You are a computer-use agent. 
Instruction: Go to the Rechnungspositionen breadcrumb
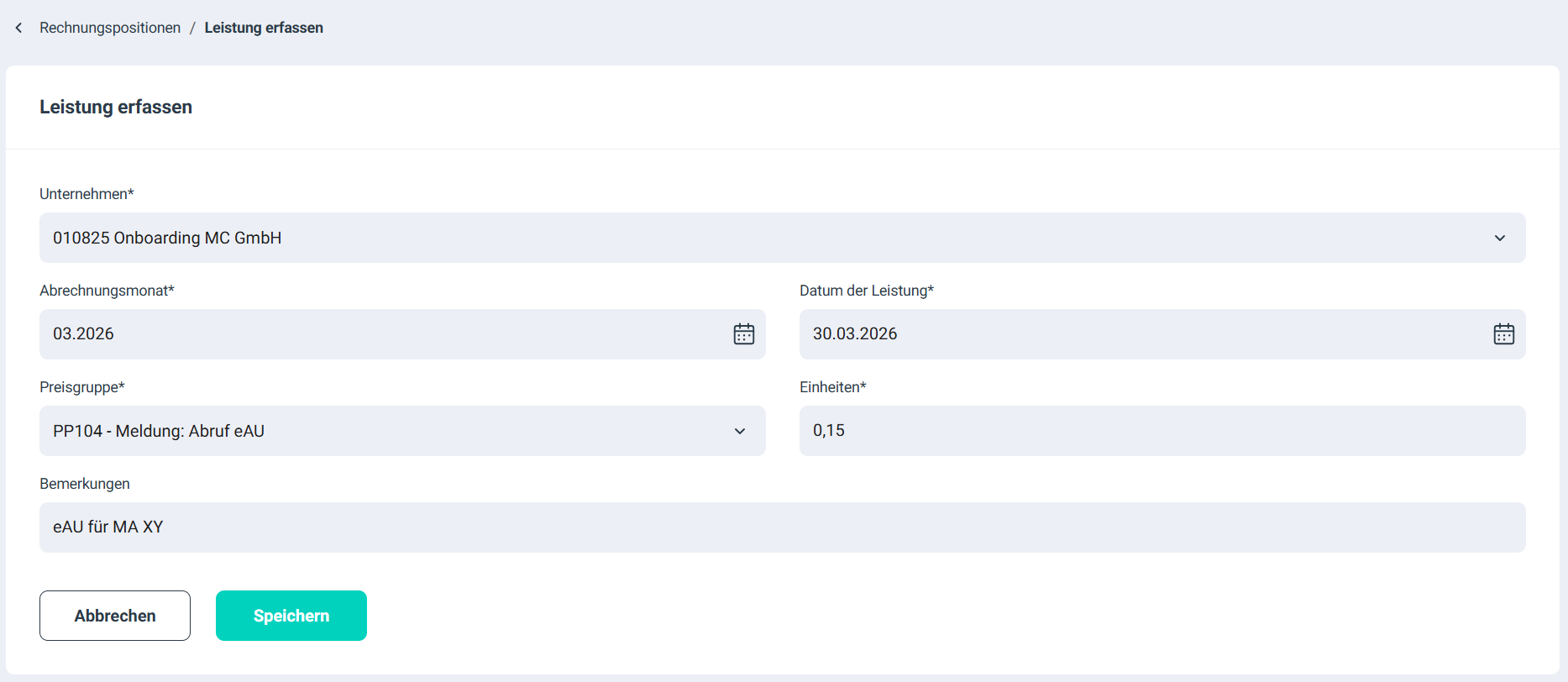pyautogui.click(x=110, y=28)
